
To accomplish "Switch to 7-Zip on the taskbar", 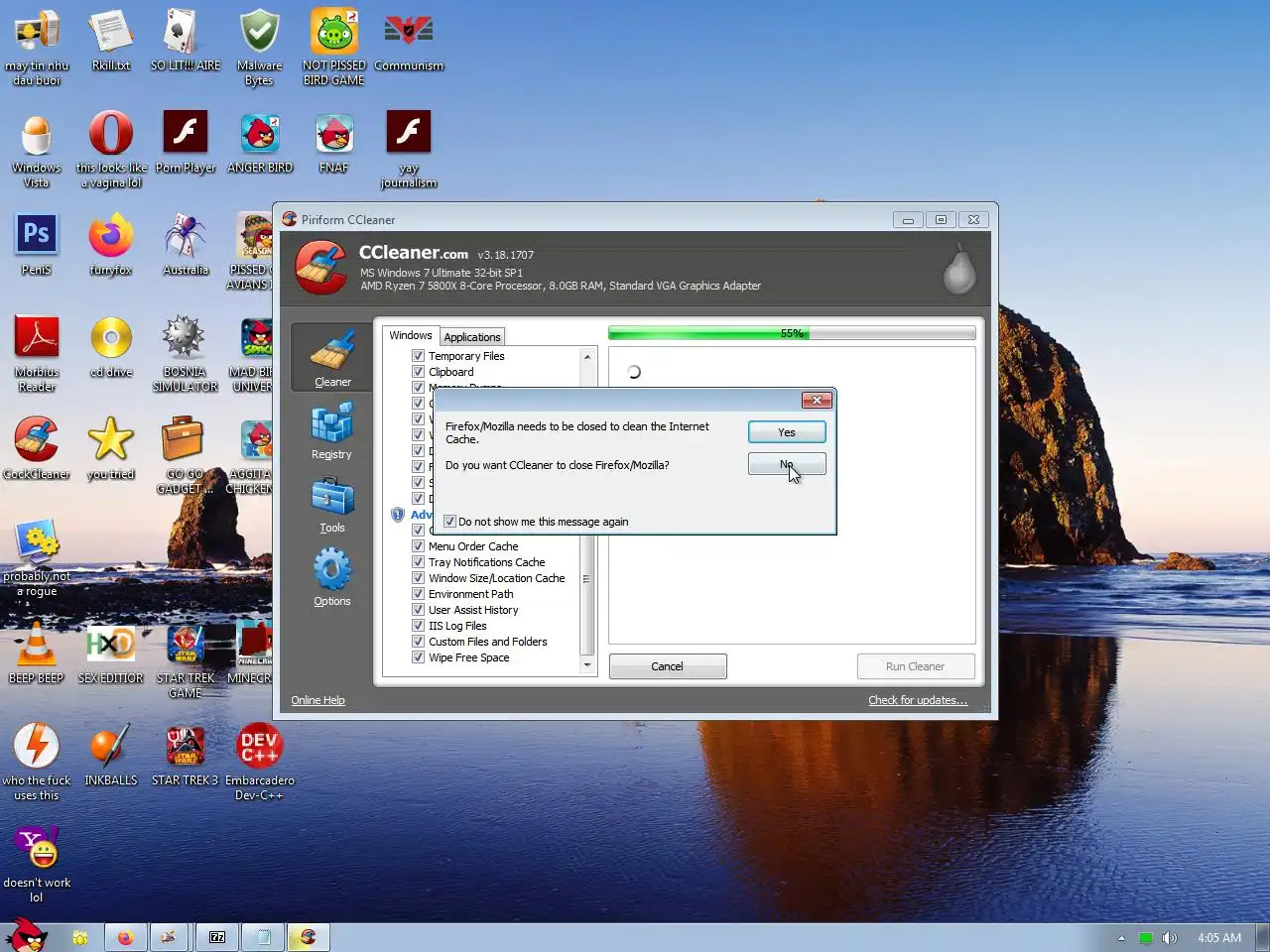I will click(x=217, y=937).
